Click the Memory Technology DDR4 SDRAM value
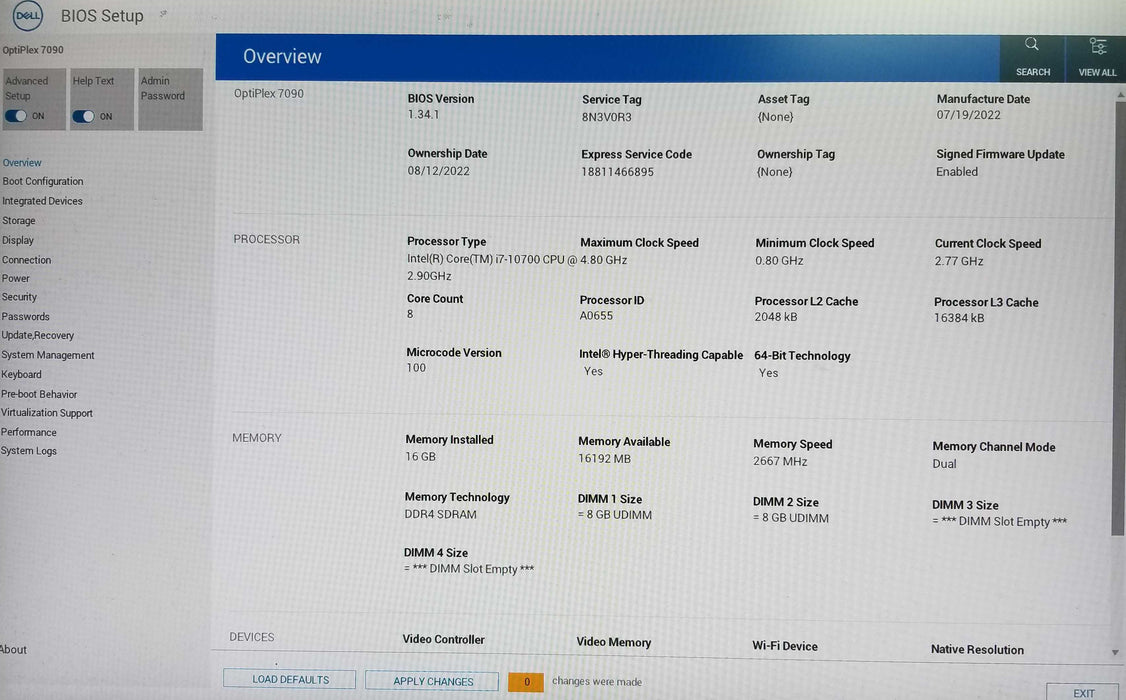Image resolution: width=1126 pixels, height=700 pixels. coord(440,514)
